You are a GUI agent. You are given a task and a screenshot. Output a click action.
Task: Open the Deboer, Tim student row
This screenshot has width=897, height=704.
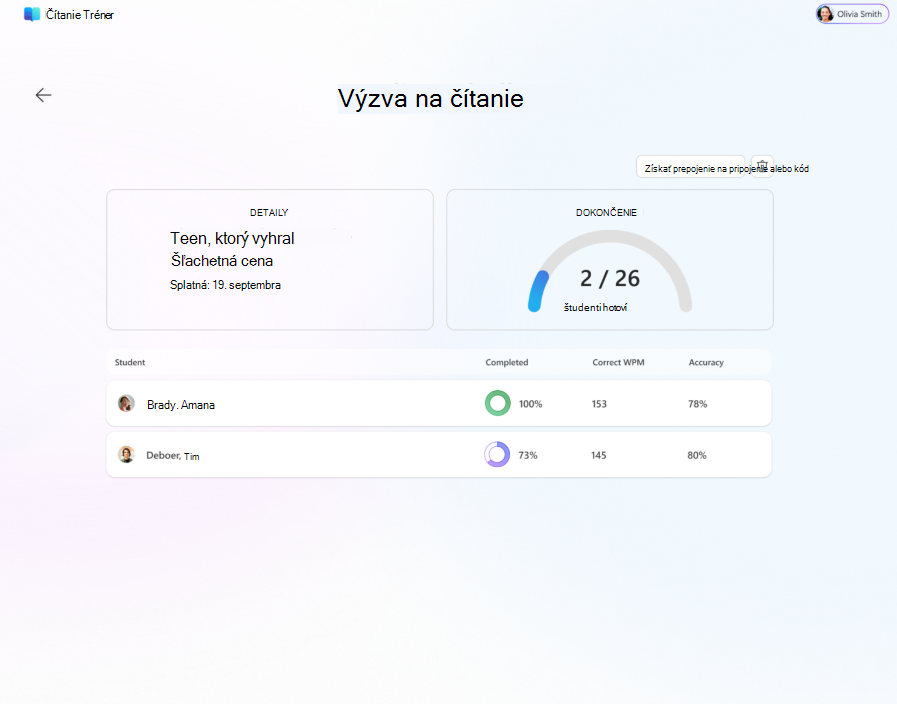[439, 455]
